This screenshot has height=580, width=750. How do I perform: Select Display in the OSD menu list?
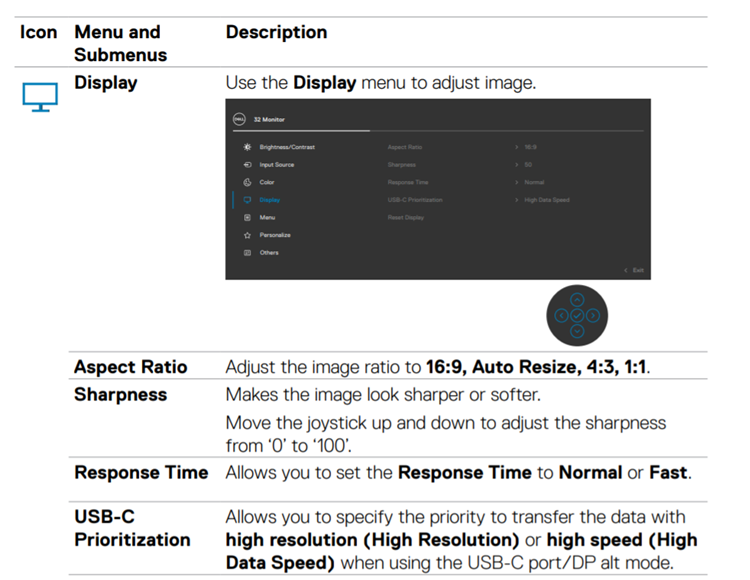(269, 200)
